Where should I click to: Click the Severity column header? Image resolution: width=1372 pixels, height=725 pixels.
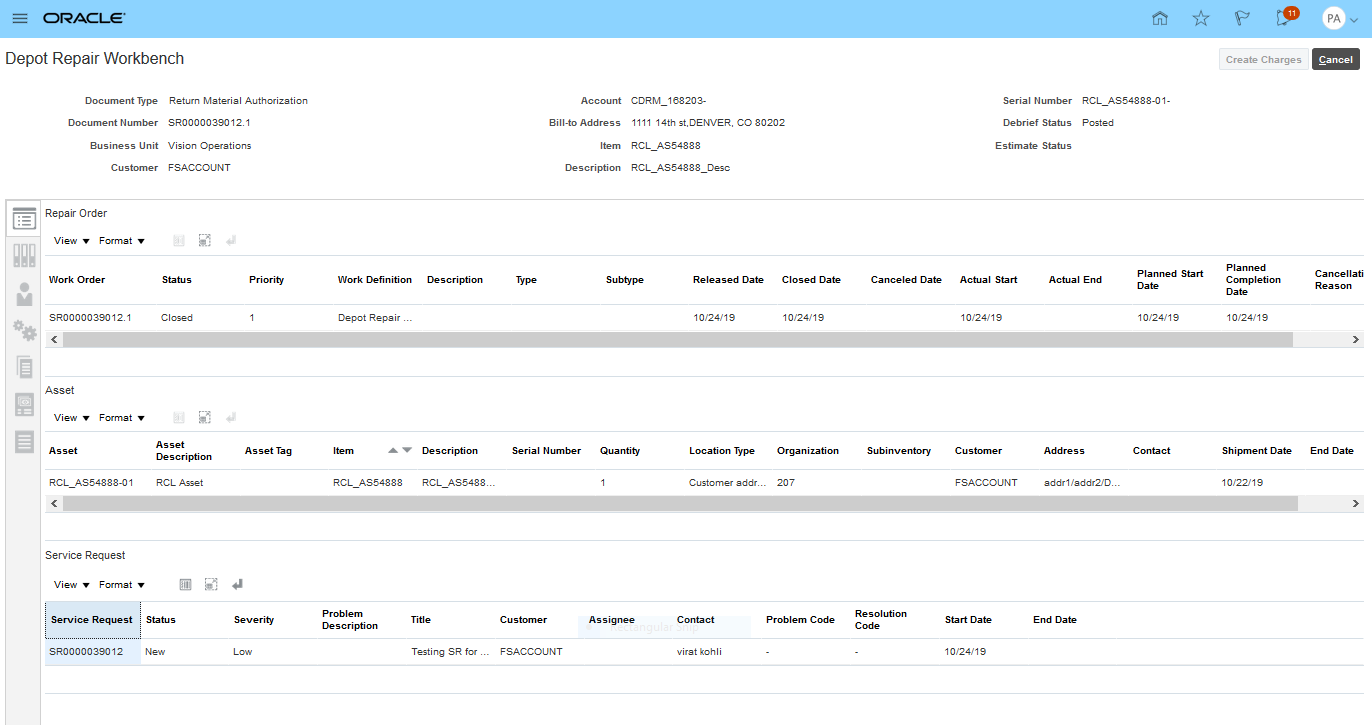point(254,620)
